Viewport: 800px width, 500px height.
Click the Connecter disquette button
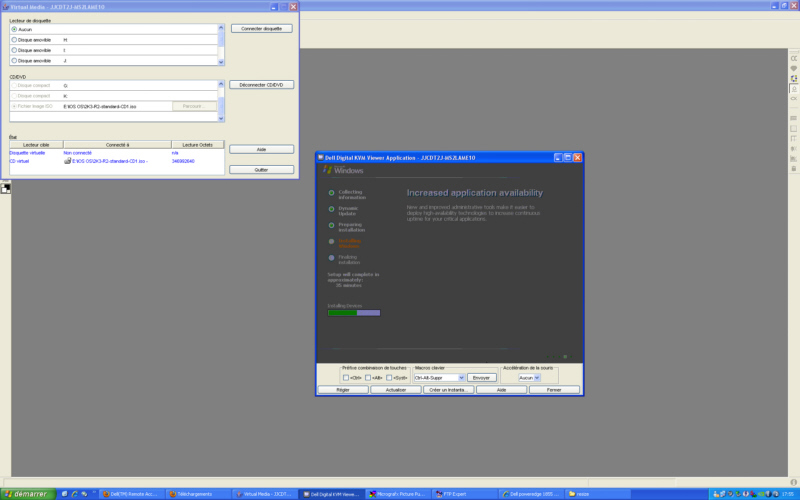tap(261, 29)
